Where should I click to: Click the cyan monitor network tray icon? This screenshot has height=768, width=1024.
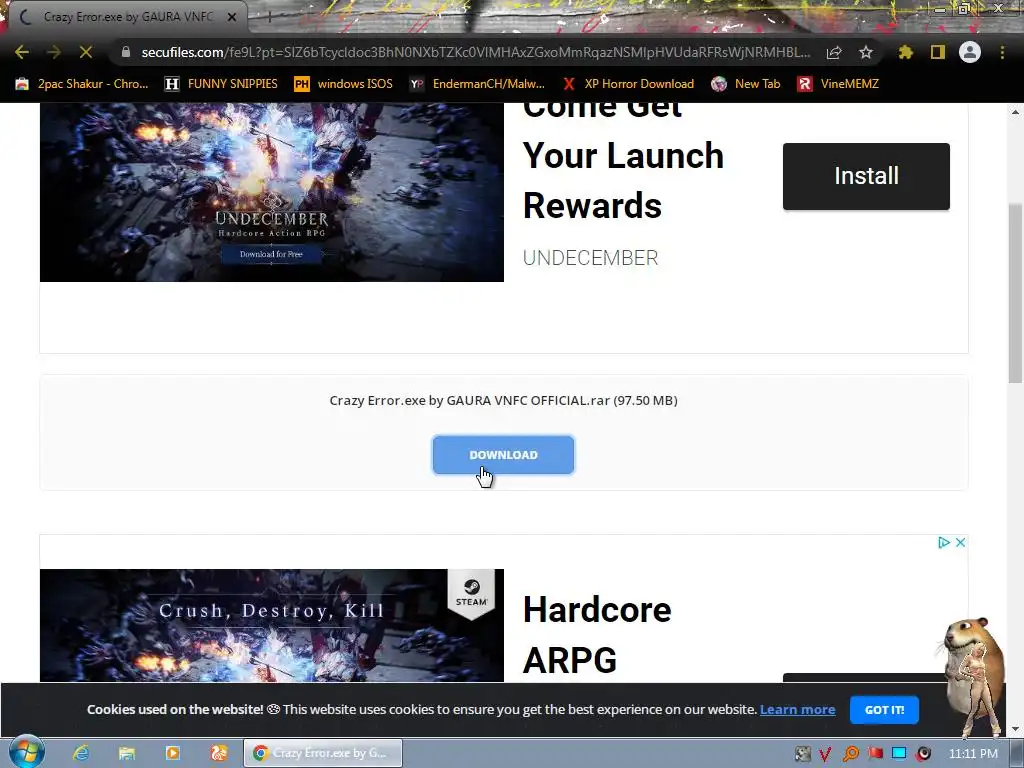click(x=899, y=754)
